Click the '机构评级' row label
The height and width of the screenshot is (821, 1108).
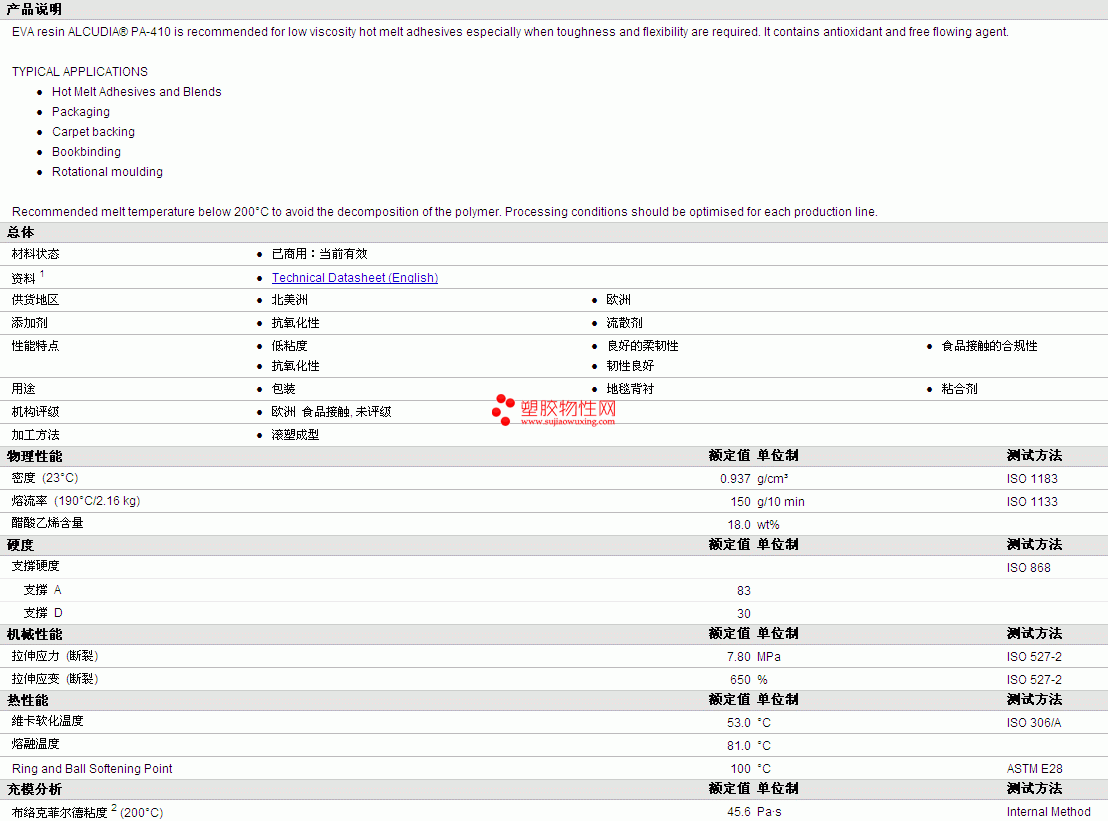[35, 411]
